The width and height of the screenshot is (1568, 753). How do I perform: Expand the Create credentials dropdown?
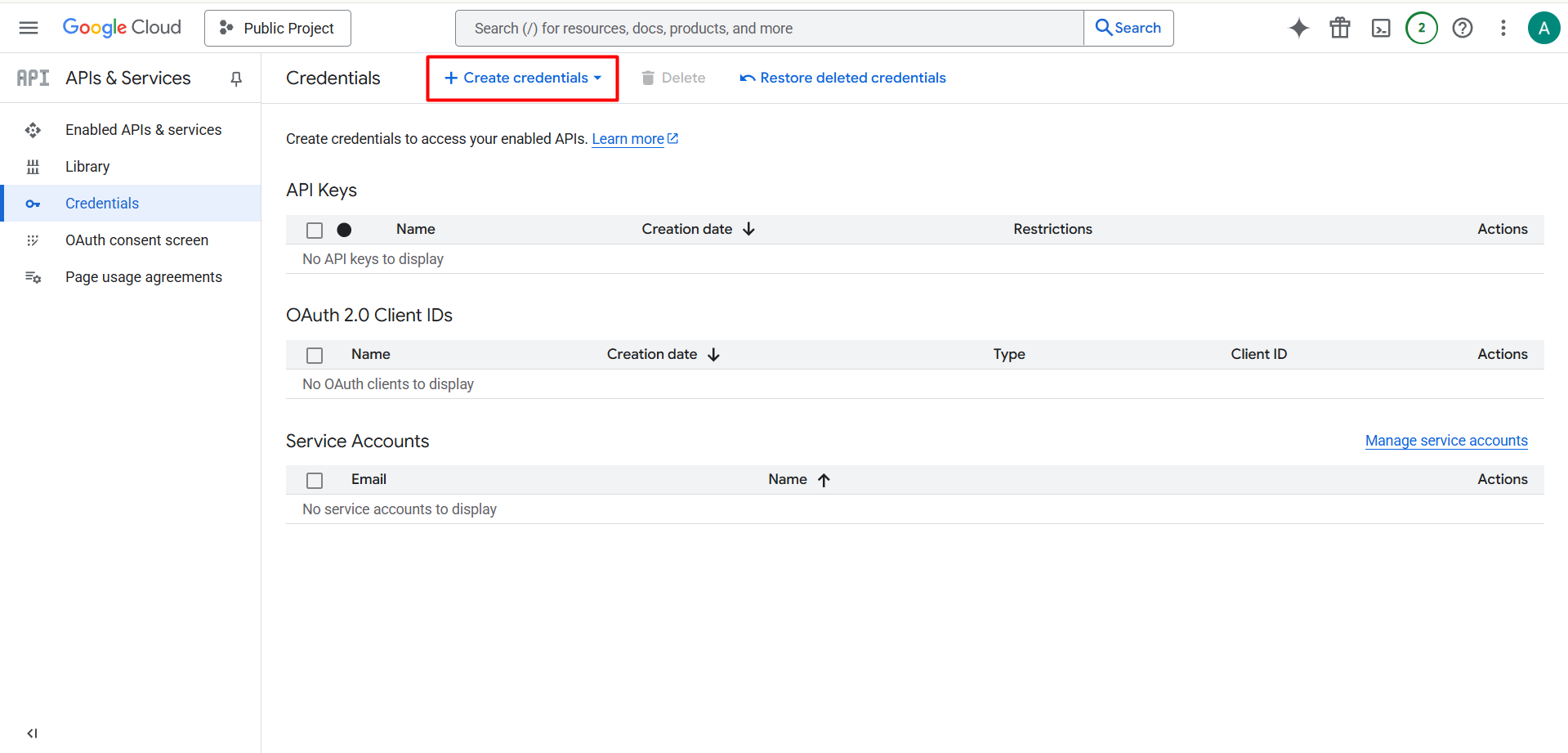coord(523,78)
